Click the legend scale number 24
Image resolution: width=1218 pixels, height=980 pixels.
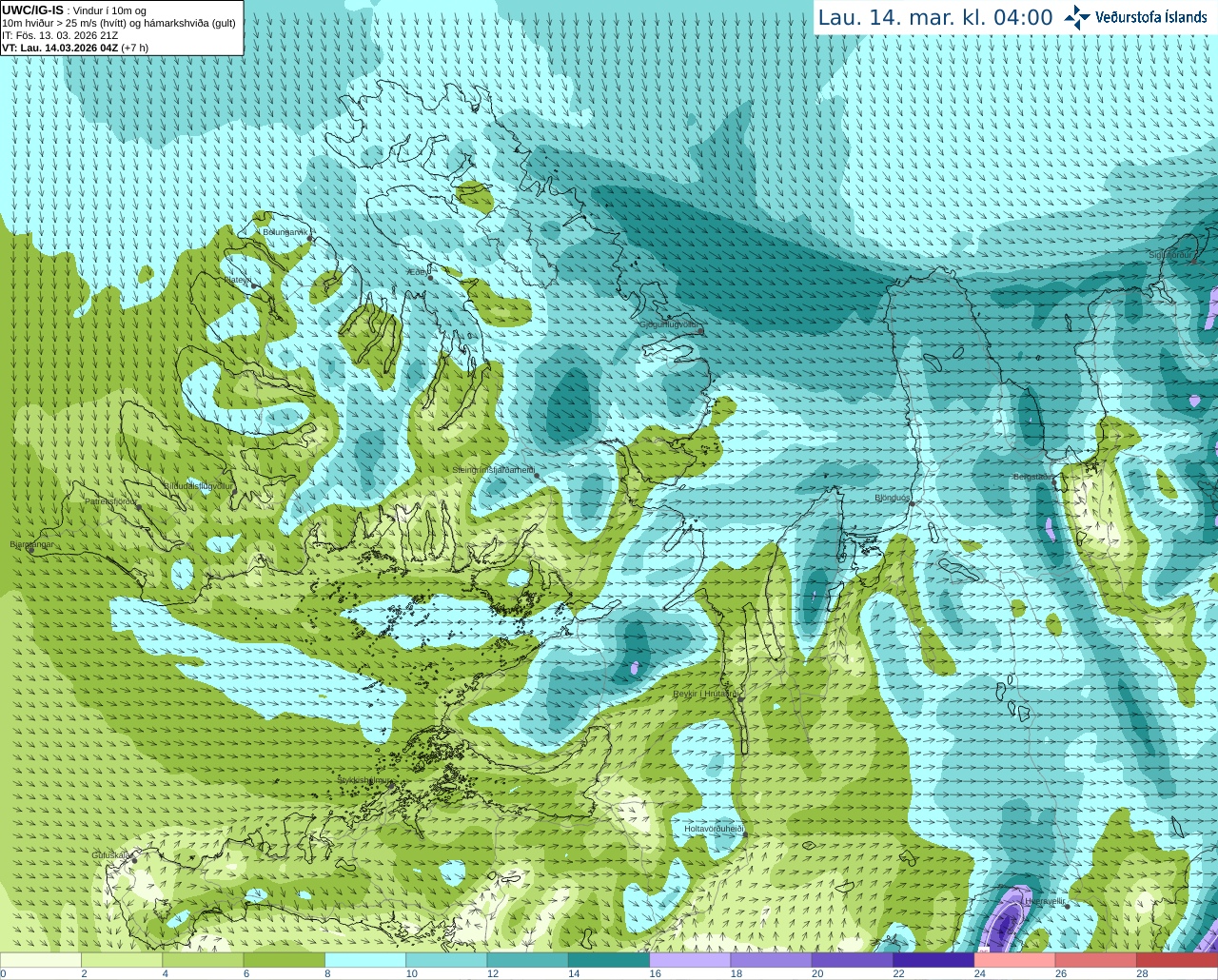[x=981, y=973]
